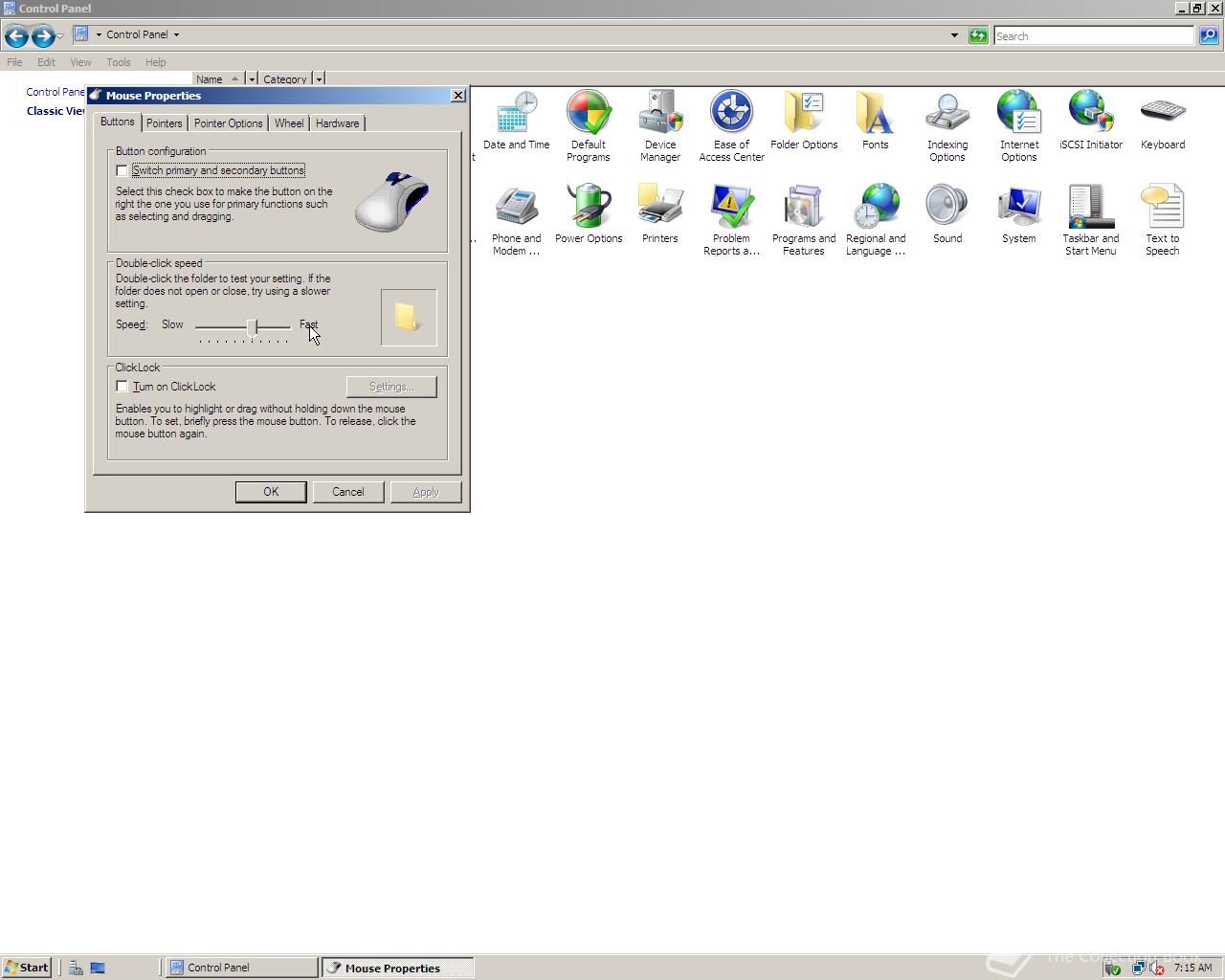Open Ease of Access Center

pyautogui.click(x=732, y=126)
